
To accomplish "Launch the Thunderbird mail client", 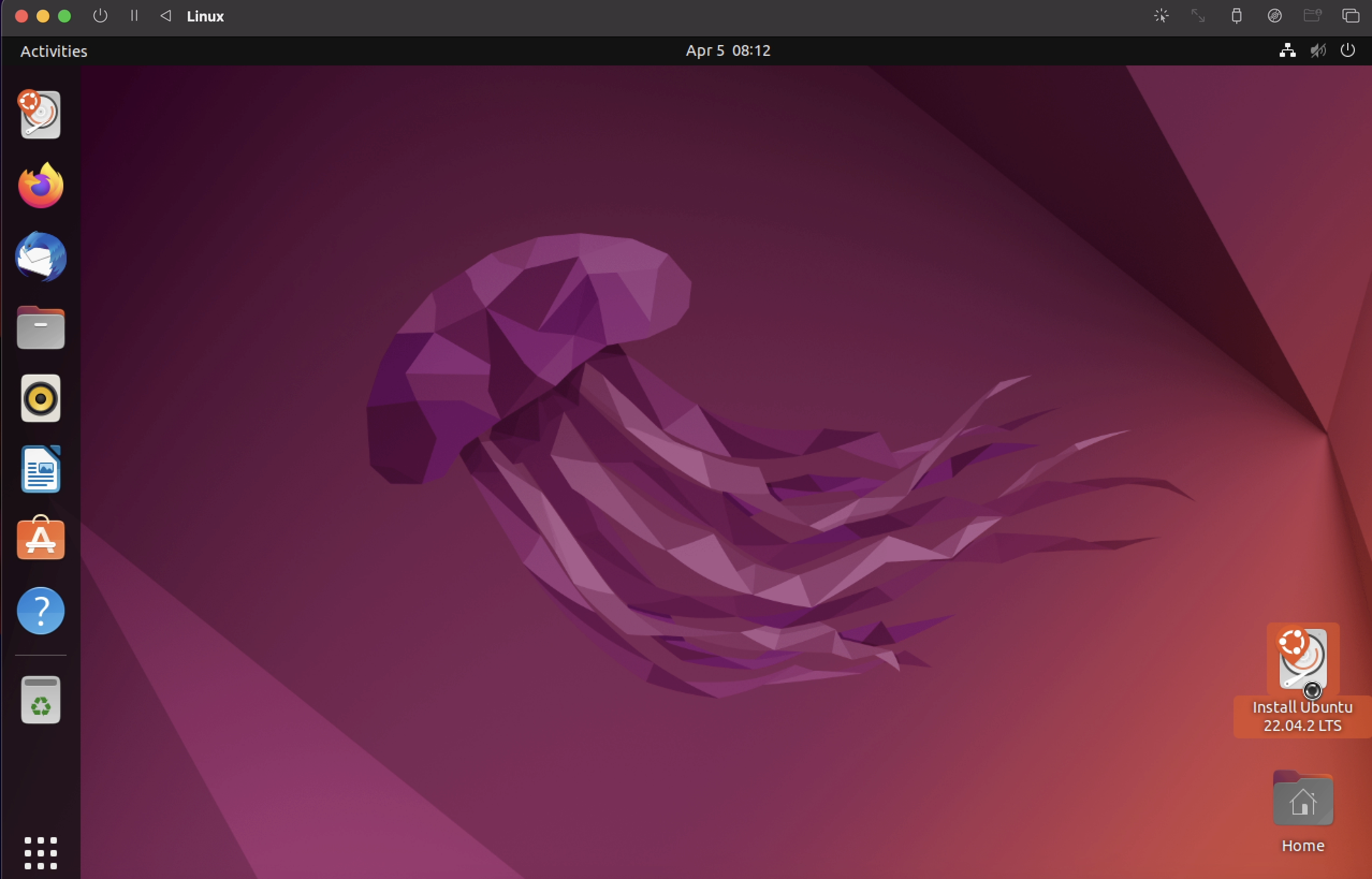I will tap(41, 257).
